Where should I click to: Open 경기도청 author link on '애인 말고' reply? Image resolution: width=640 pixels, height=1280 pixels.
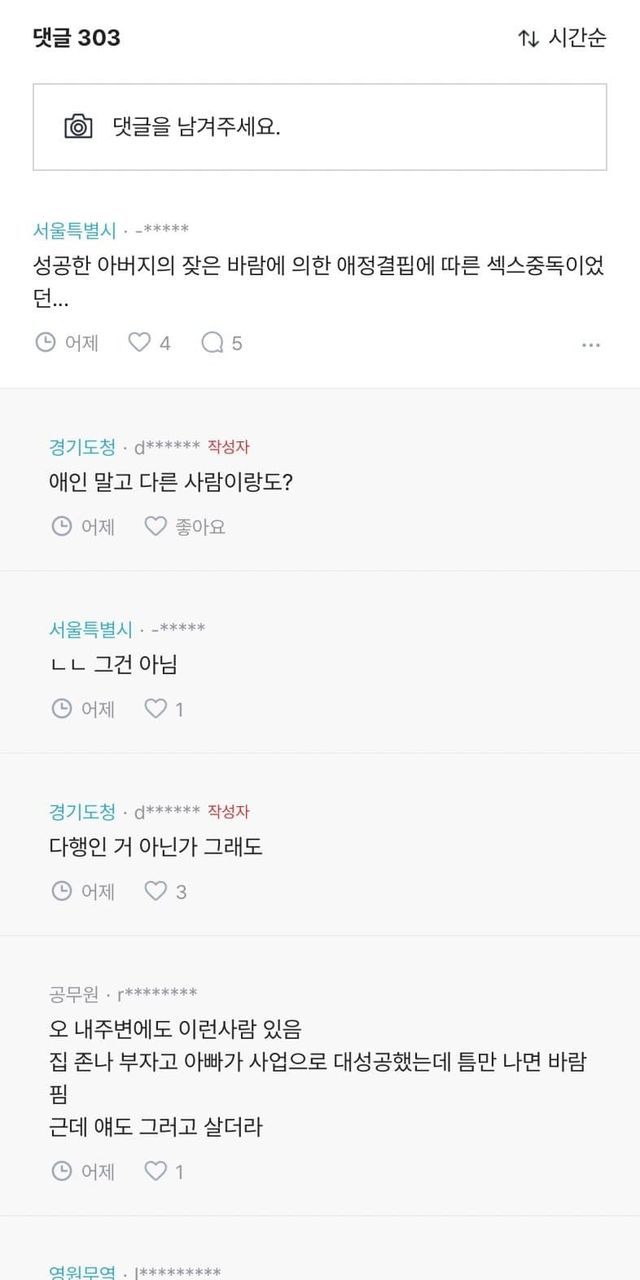[83, 447]
